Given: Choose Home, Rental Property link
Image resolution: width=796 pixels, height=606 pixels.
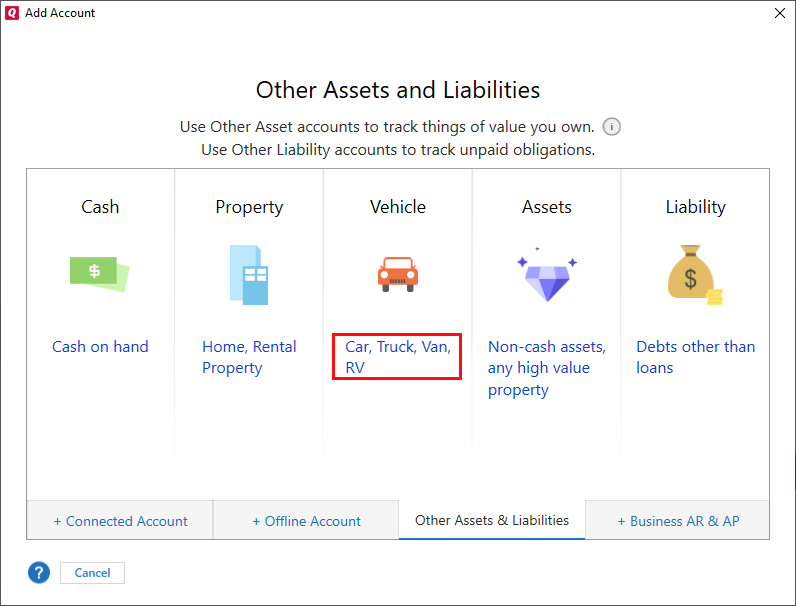Looking at the screenshot, I should click(249, 357).
